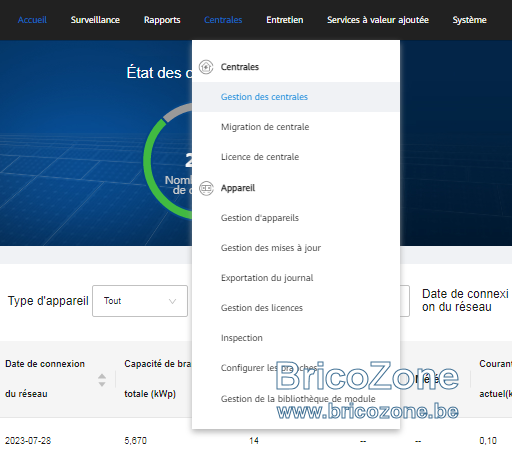Open the Accueil menu
The image size is (512, 455).
pos(32,20)
